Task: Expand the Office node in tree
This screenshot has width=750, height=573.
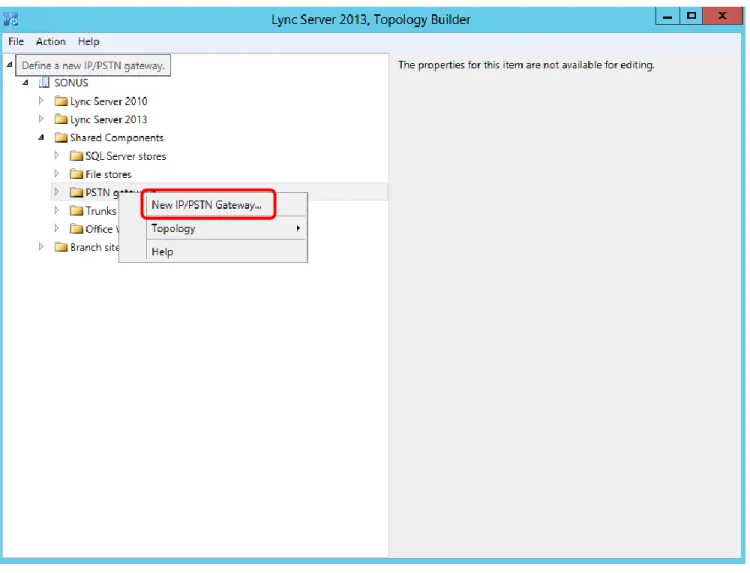Action: point(56,228)
